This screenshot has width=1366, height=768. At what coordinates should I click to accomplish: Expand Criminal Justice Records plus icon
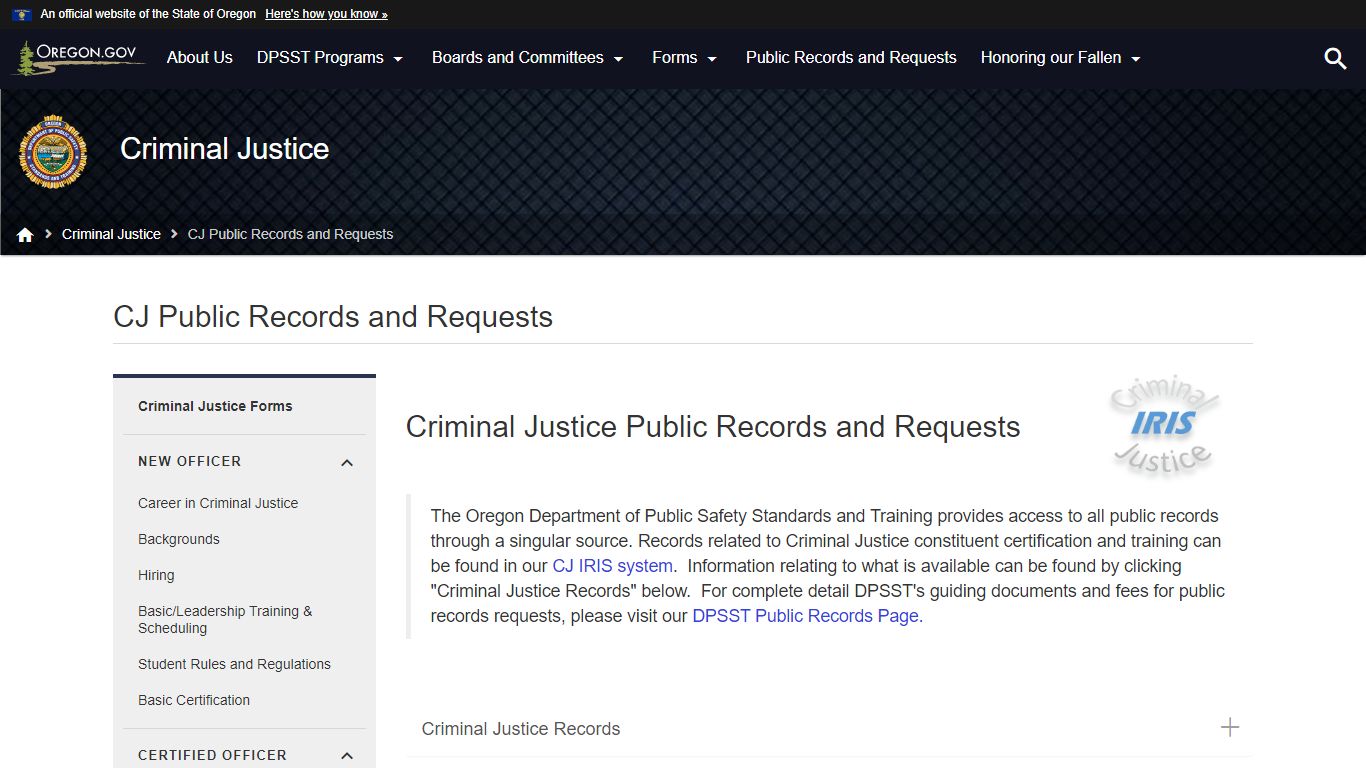1230,728
